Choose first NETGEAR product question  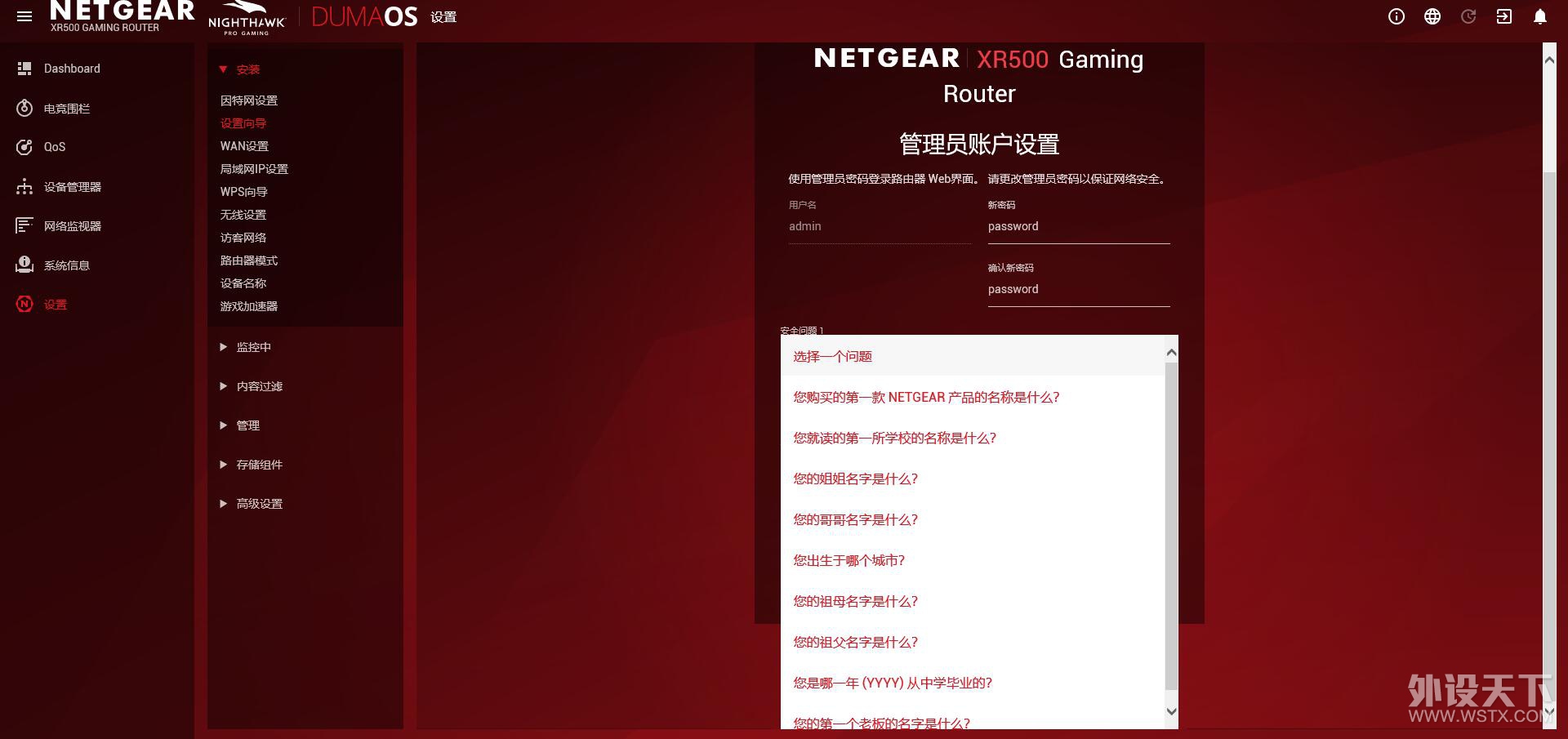coord(973,397)
